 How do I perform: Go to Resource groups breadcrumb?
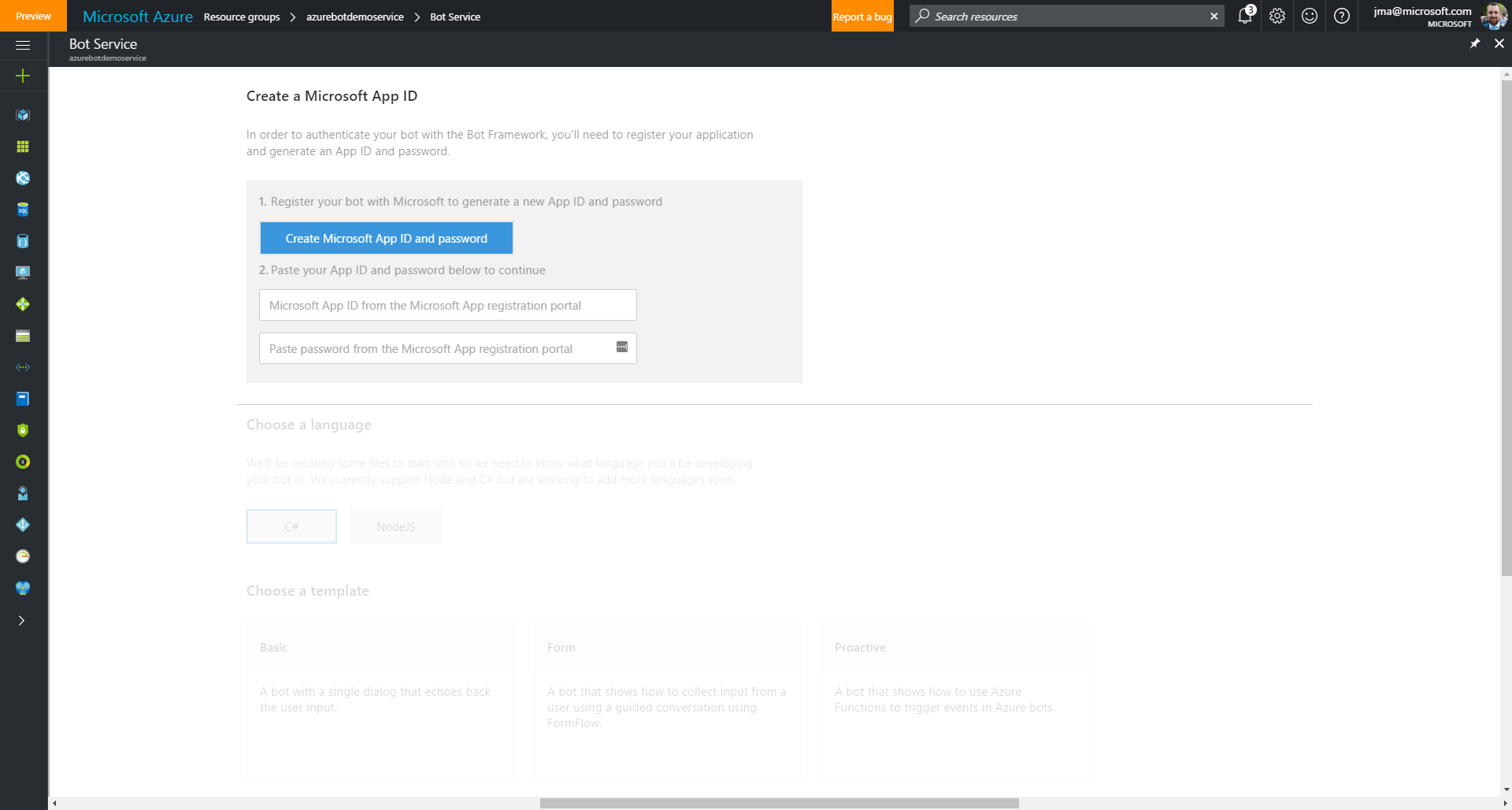coord(242,17)
